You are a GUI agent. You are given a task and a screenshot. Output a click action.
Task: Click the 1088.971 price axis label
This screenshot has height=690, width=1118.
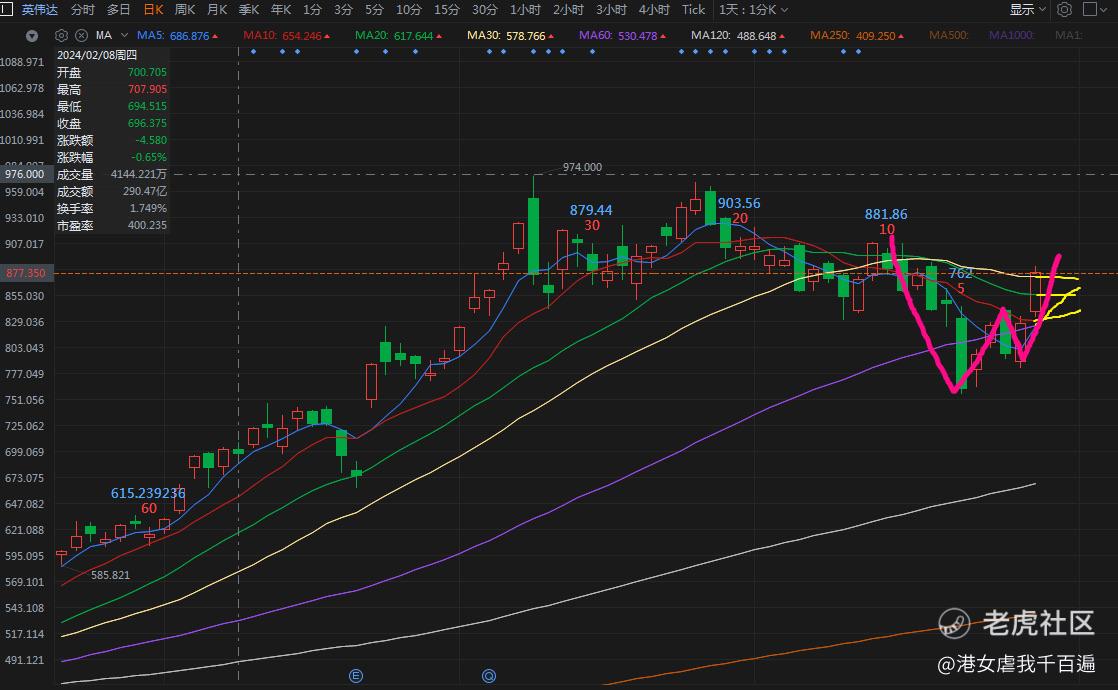coord(22,62)
